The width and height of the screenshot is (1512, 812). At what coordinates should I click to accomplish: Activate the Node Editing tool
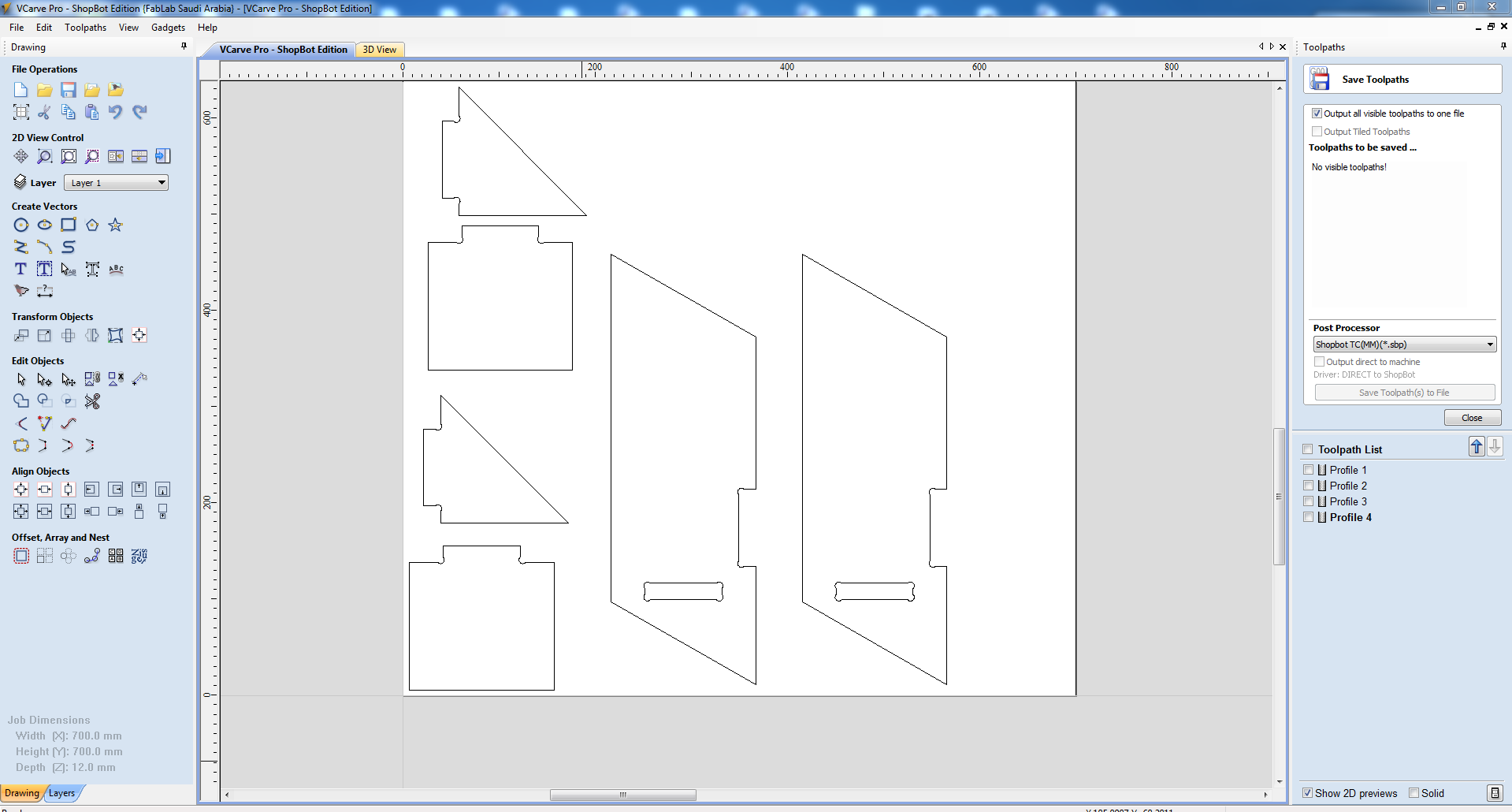tap(45, 380)
